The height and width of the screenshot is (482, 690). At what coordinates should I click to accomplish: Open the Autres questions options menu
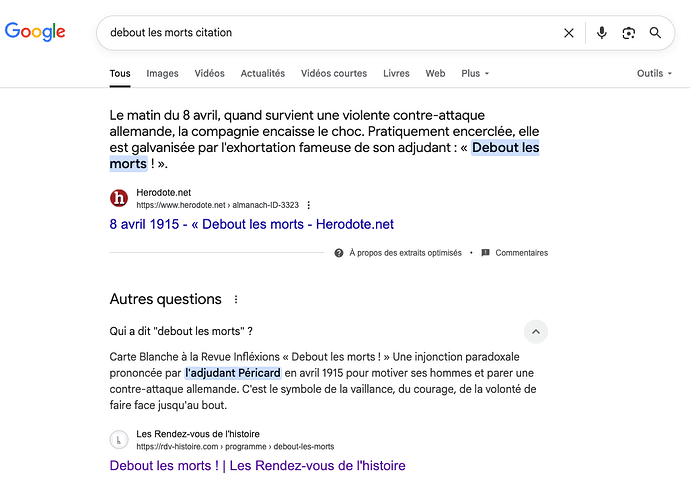click(x=236, y=299)
